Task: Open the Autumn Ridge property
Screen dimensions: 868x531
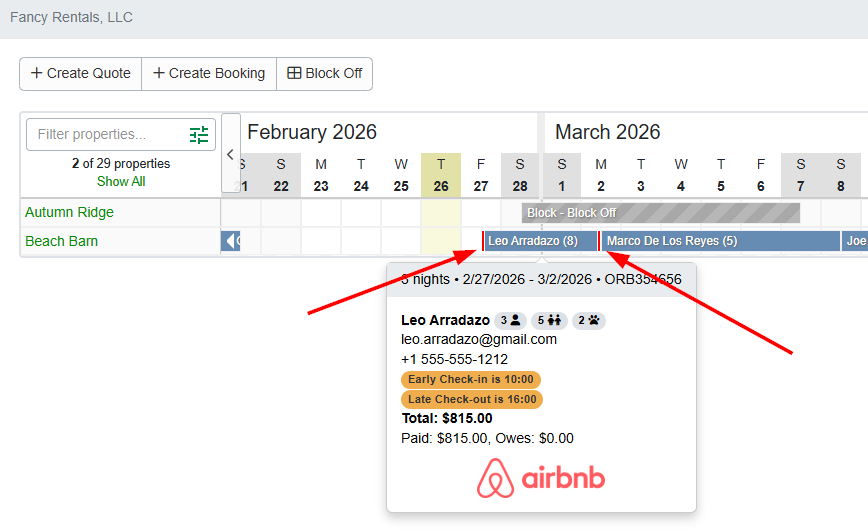Action: [x=69, y=213]
